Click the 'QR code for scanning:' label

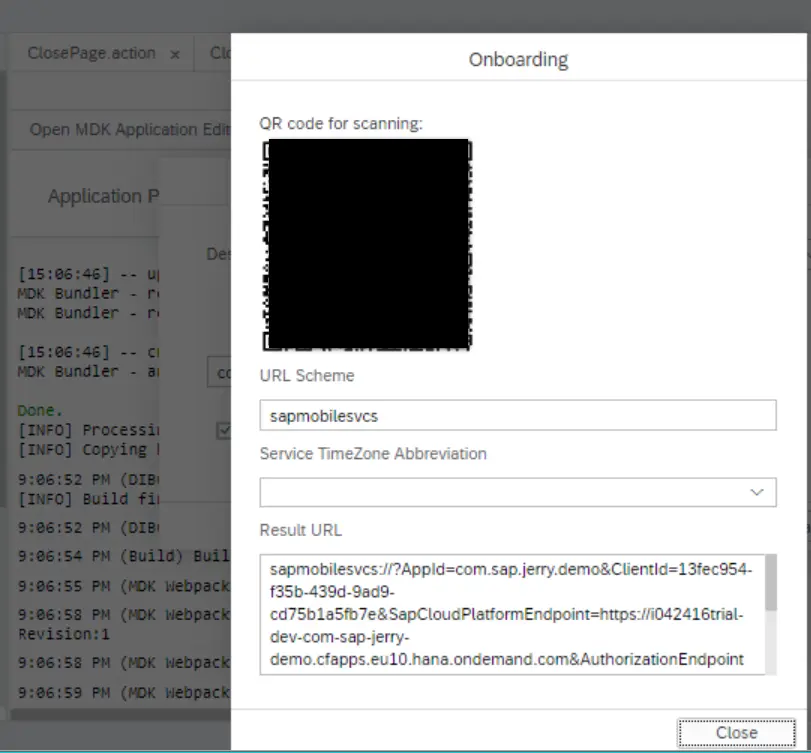tap(341, 124)
